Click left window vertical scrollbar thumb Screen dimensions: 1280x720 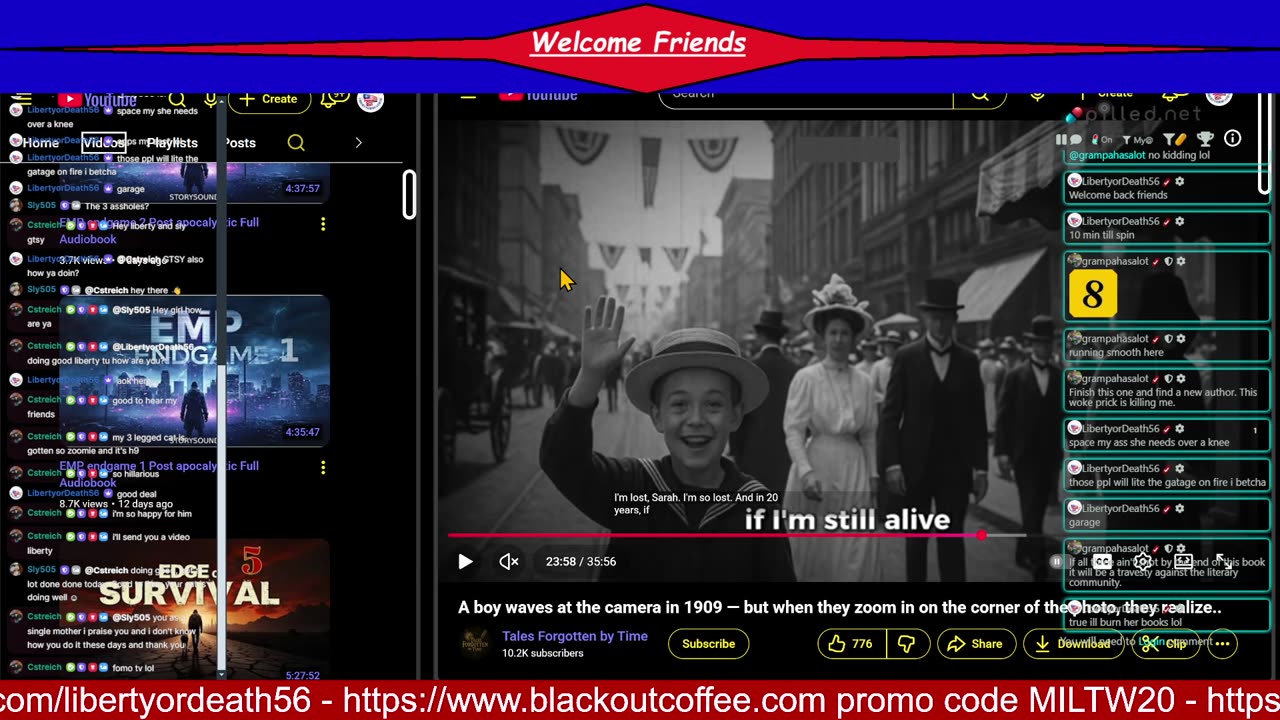click(x=409, y=194)
